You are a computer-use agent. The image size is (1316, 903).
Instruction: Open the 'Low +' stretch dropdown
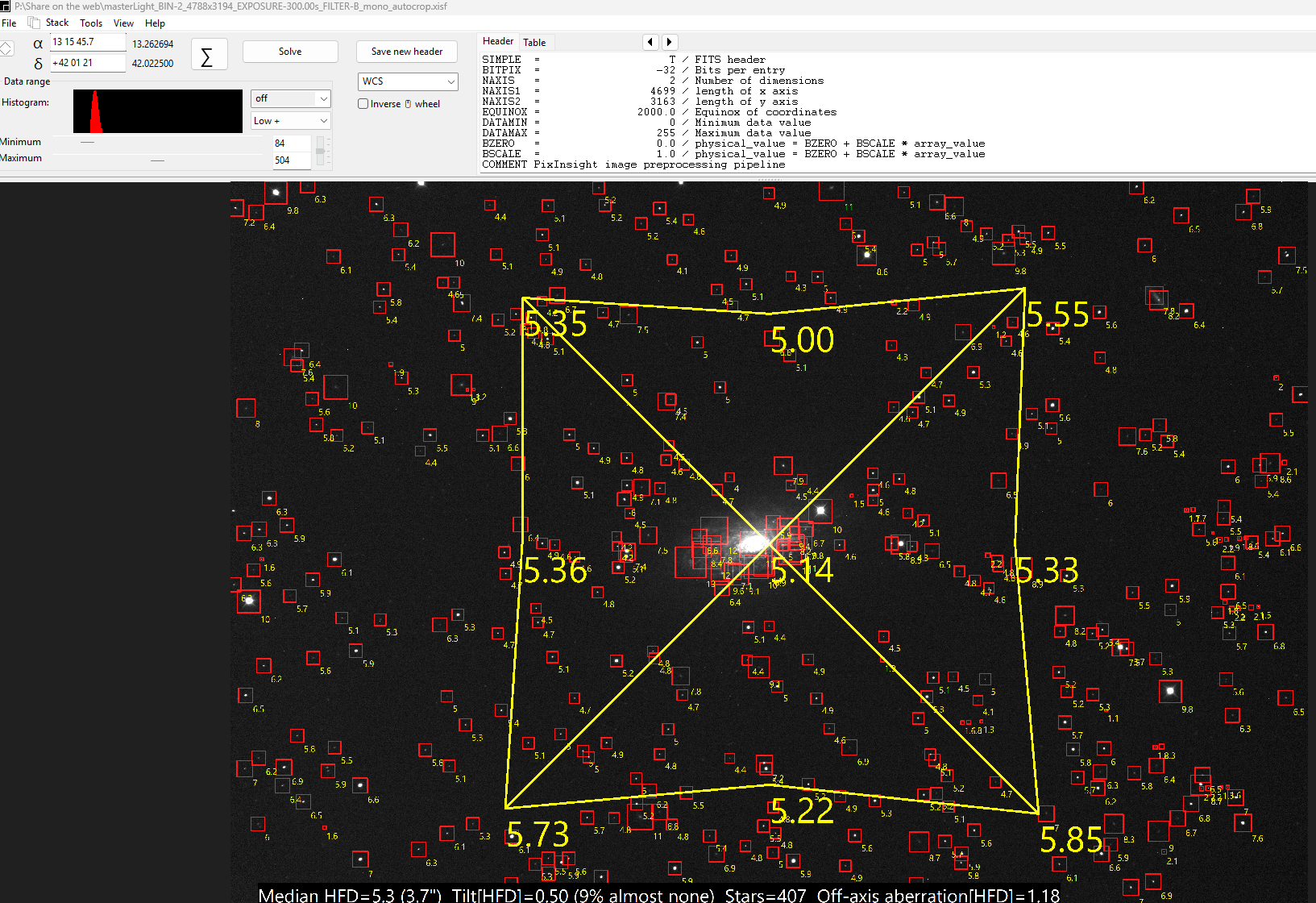click(291, 121)
